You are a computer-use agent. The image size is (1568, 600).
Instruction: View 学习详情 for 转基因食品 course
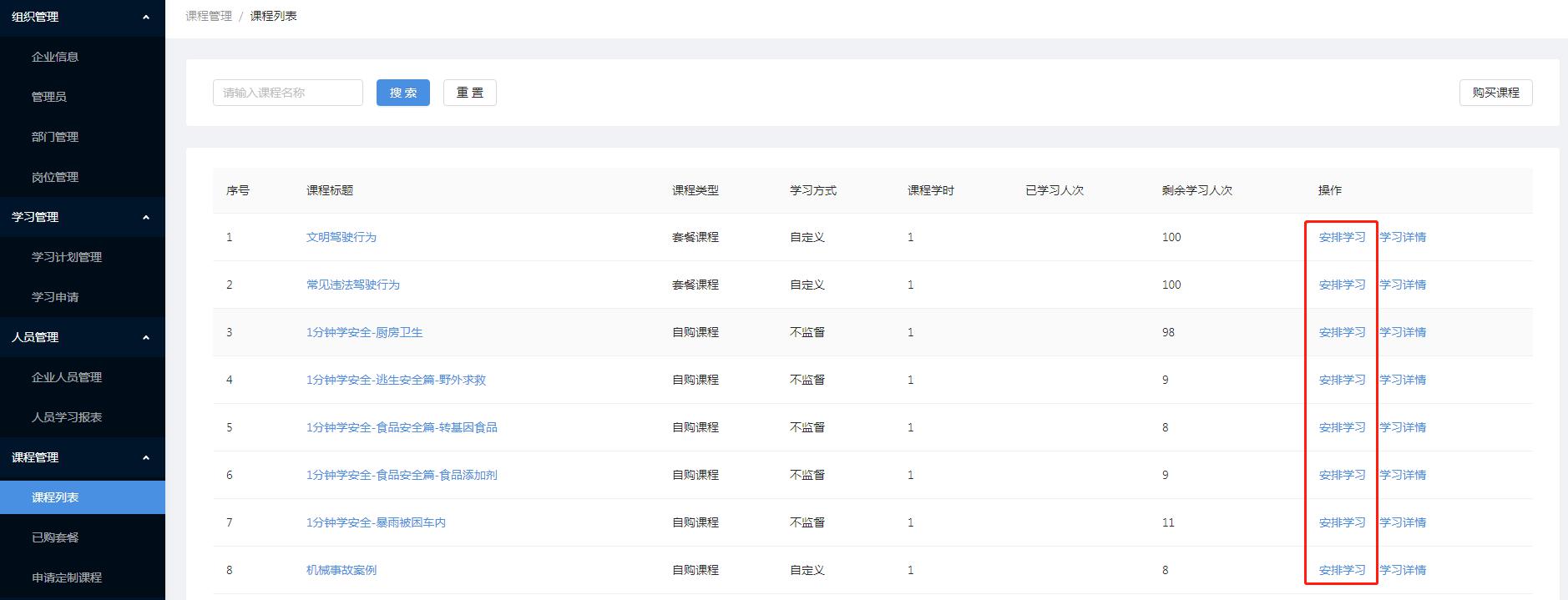coord(1403,427)
